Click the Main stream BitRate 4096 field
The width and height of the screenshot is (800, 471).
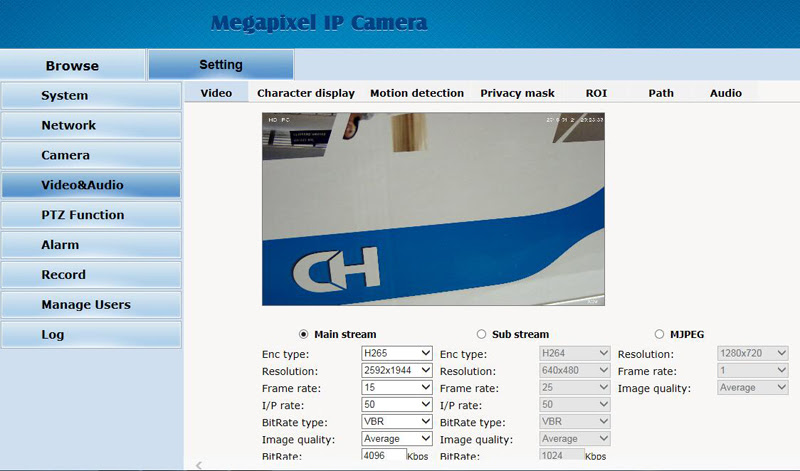384,455
